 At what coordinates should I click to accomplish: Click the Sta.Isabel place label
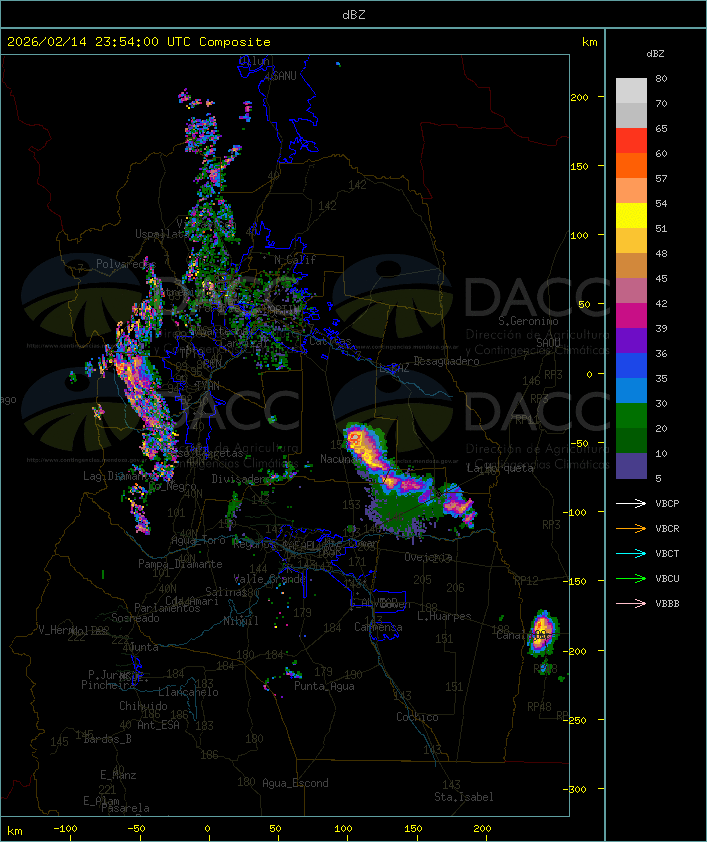464,797
